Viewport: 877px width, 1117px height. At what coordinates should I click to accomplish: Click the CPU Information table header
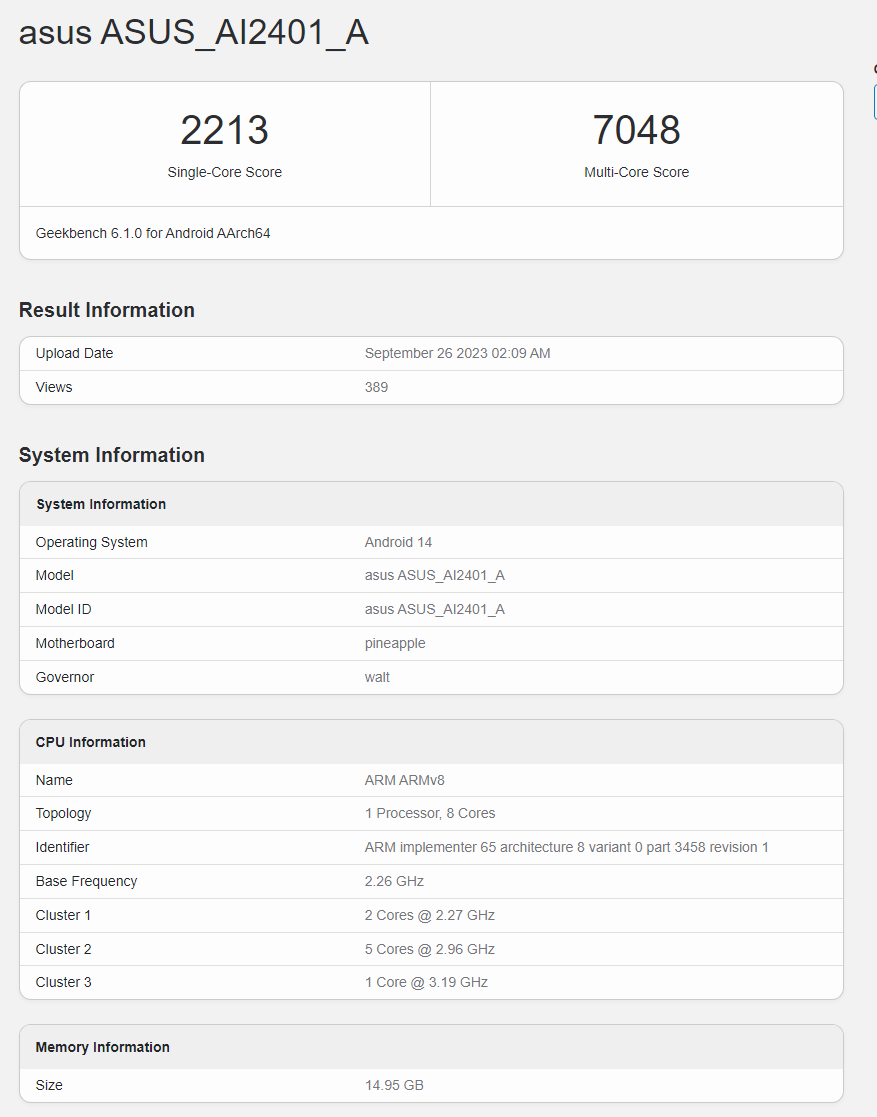click(x=90, y=742)
